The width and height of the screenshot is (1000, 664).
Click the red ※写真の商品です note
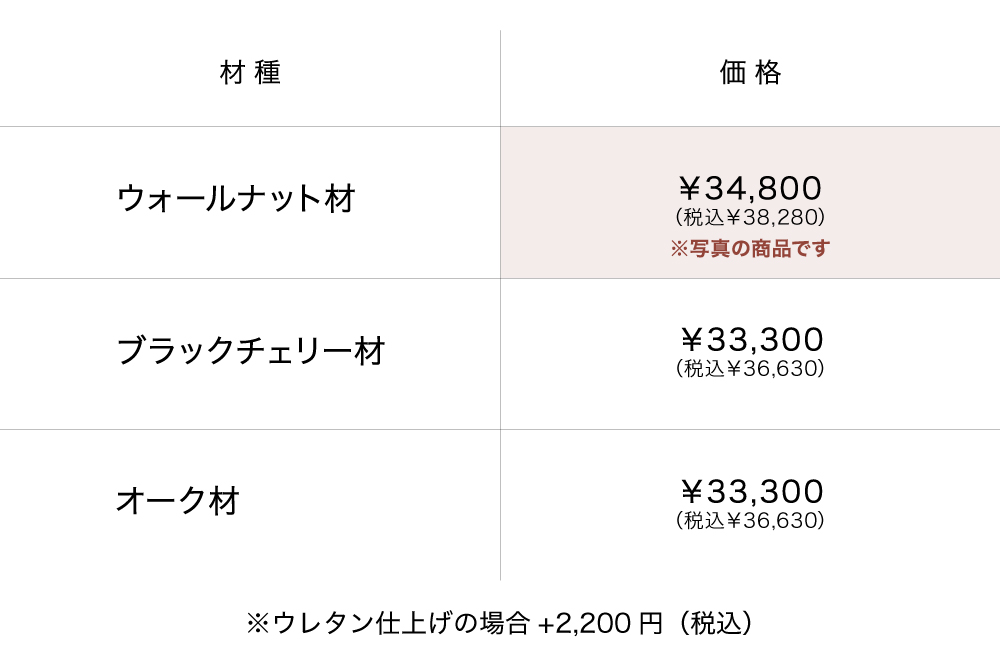pyautogui.click(x=750, y=248)
